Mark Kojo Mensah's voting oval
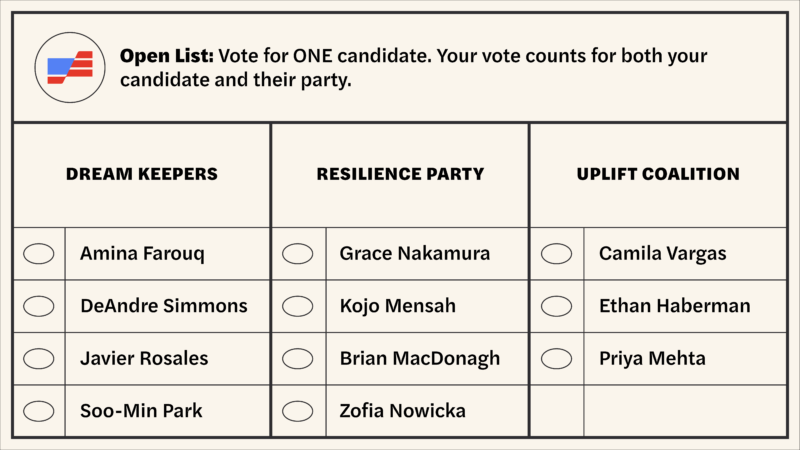 (298, 306)
